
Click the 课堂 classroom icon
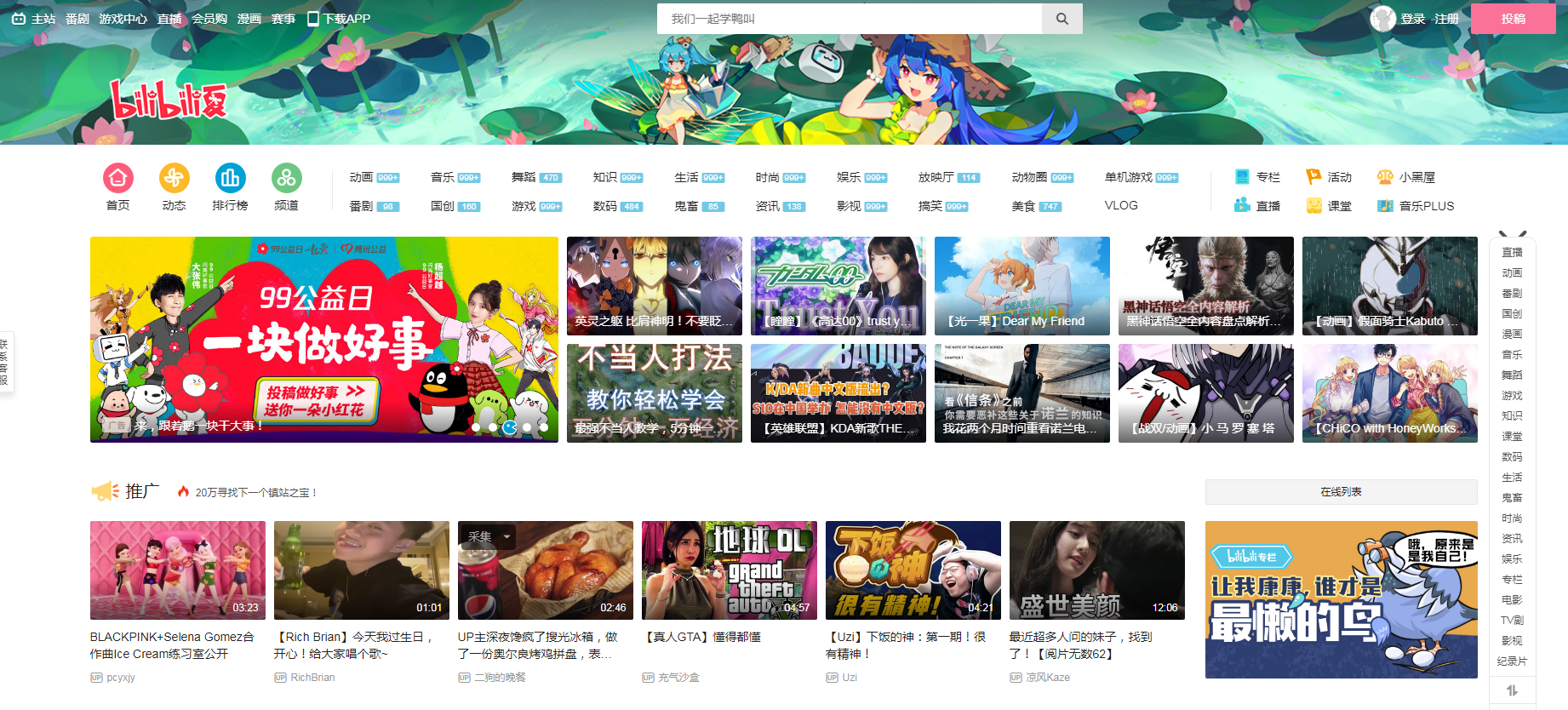coord(1313,205)
